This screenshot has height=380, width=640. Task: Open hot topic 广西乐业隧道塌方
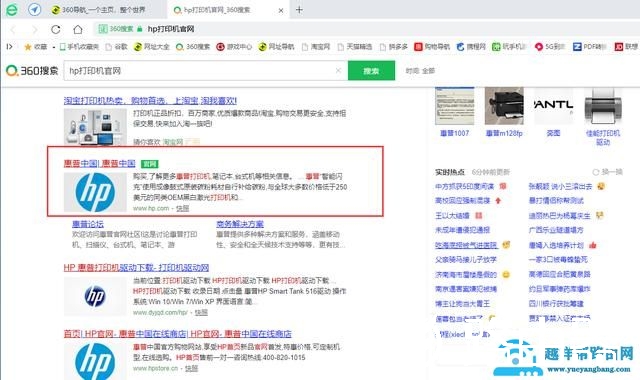[556, 230]
